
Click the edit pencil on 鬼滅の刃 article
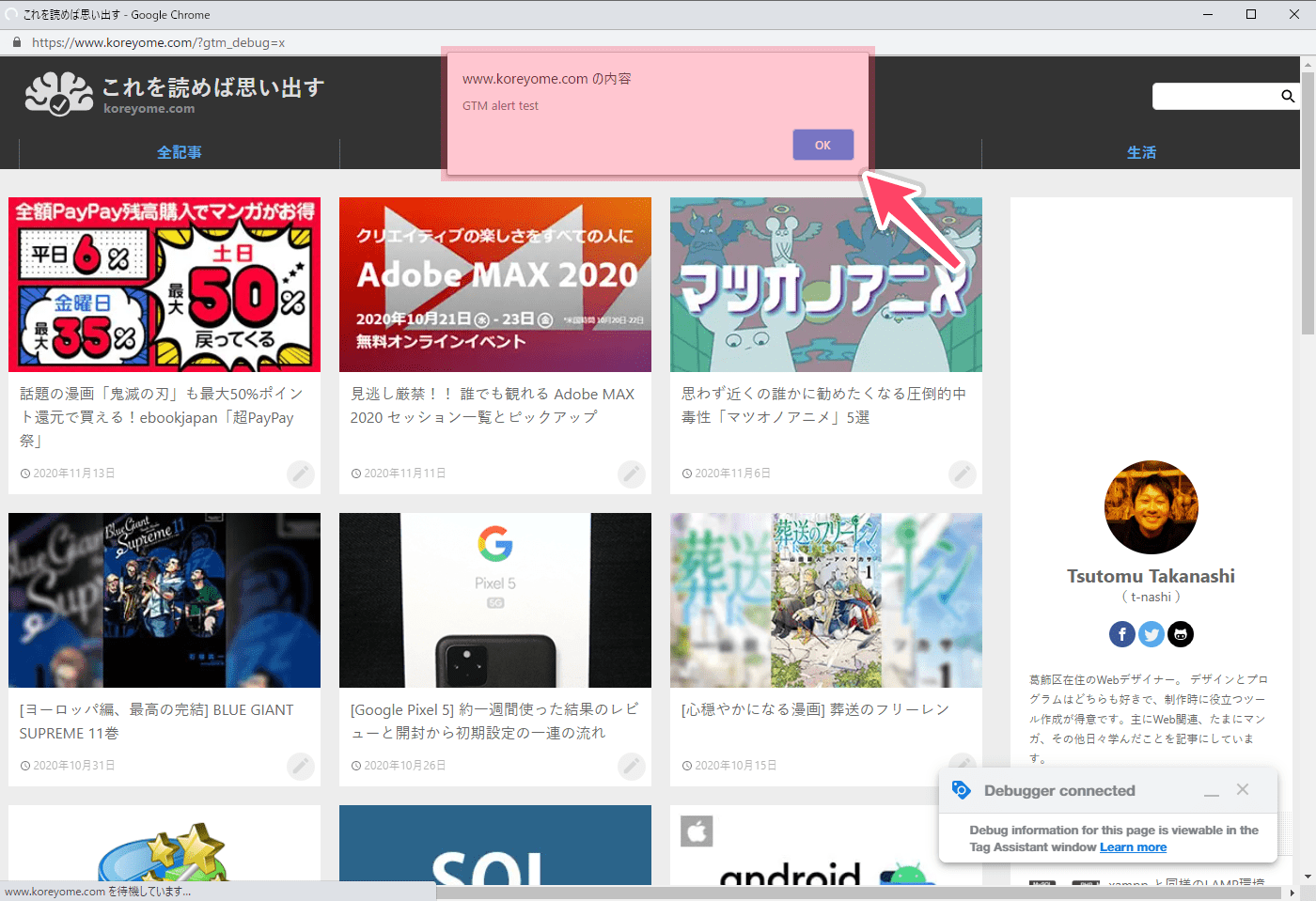(301, 474)
